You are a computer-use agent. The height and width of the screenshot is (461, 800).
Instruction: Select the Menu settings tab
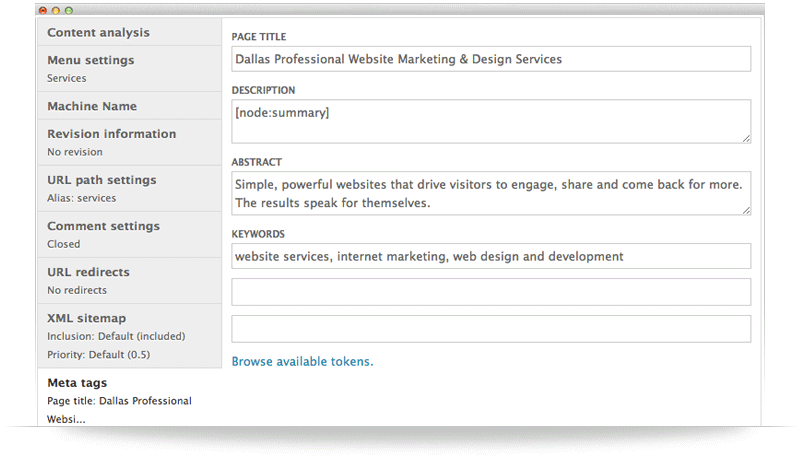(x=130, y=69)
